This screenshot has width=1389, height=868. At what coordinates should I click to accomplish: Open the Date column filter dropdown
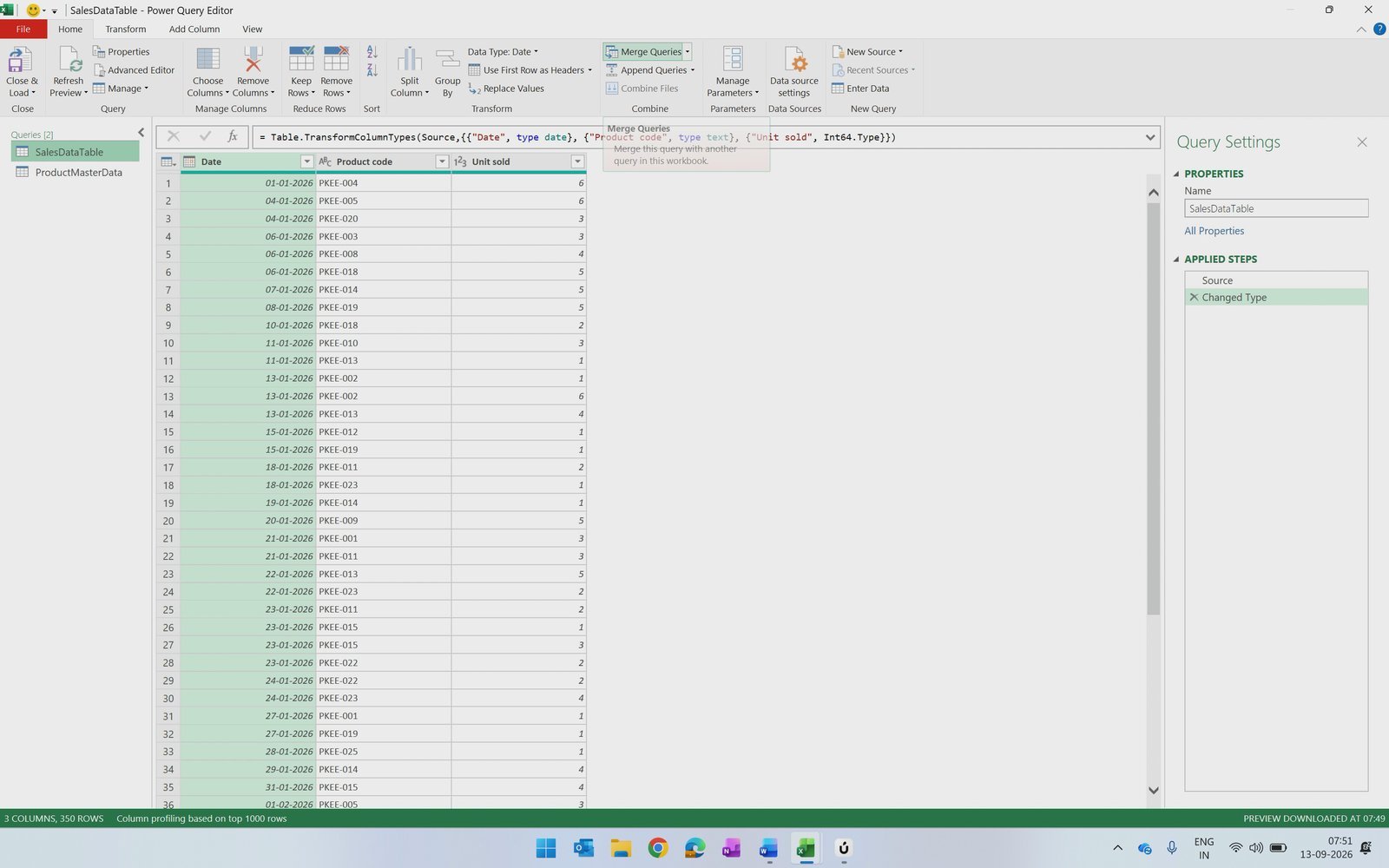306,162
